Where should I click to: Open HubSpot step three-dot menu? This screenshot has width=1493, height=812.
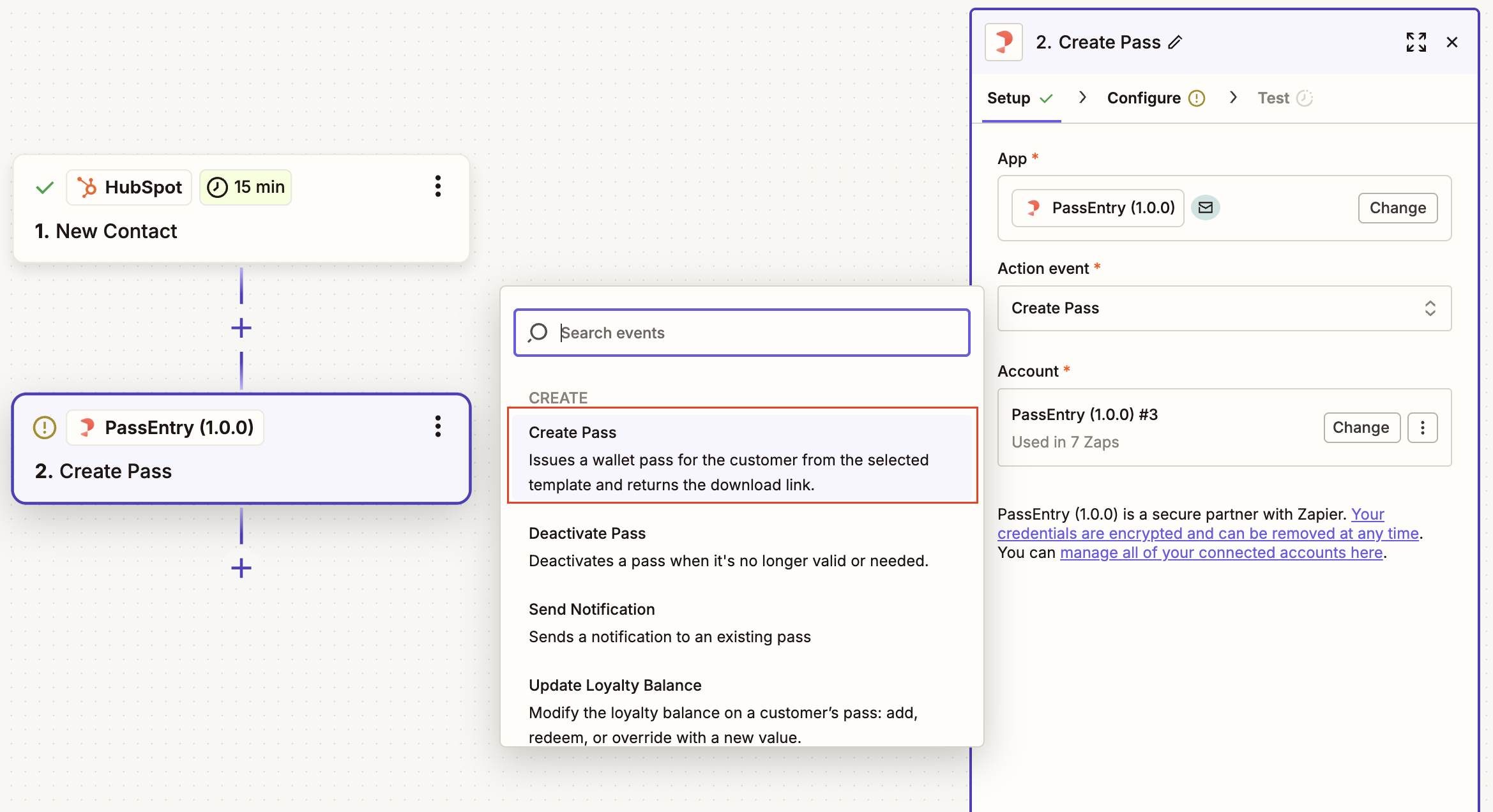coord(438,186)
